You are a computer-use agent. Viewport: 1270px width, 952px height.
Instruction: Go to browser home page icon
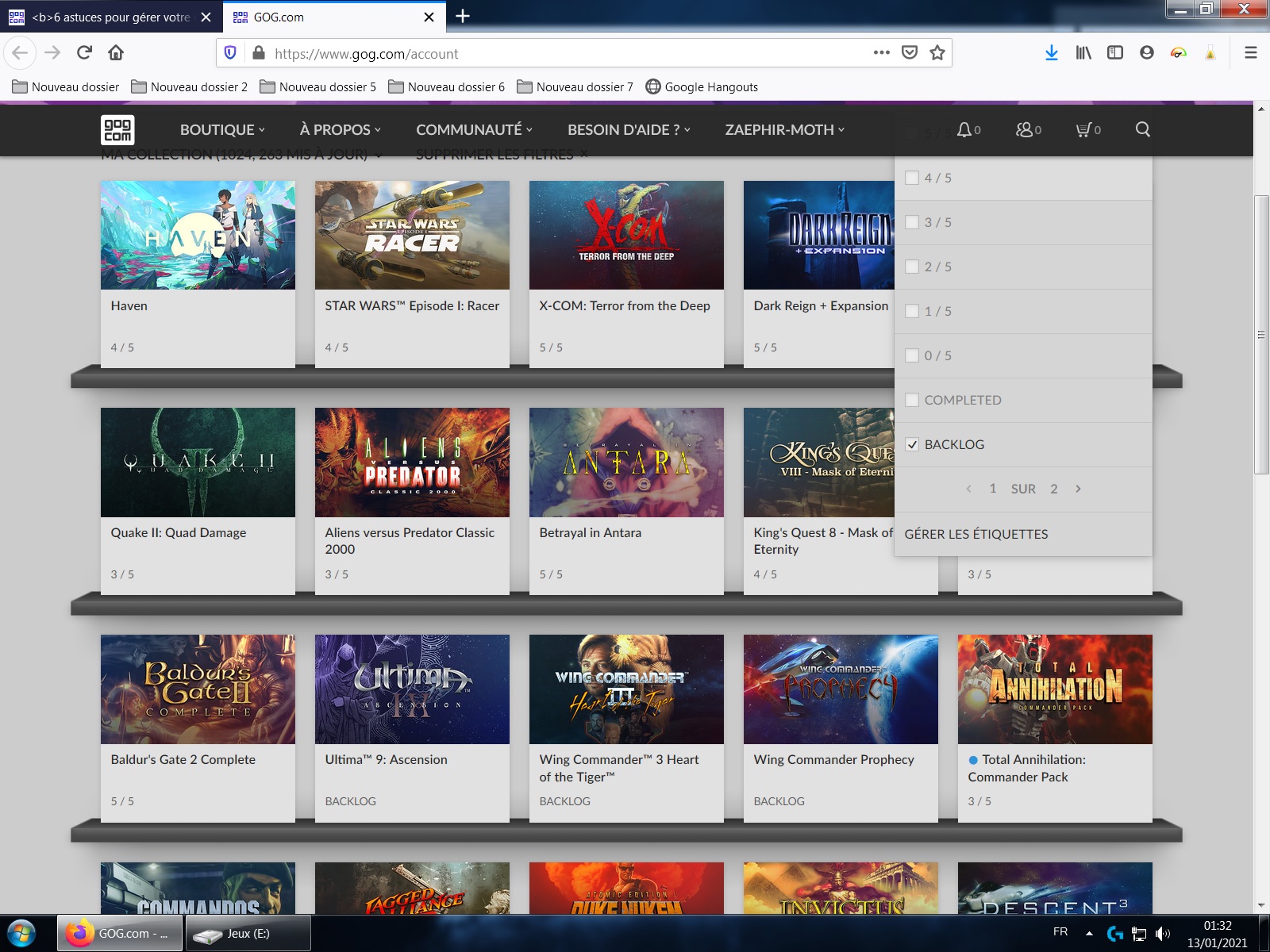116,52
